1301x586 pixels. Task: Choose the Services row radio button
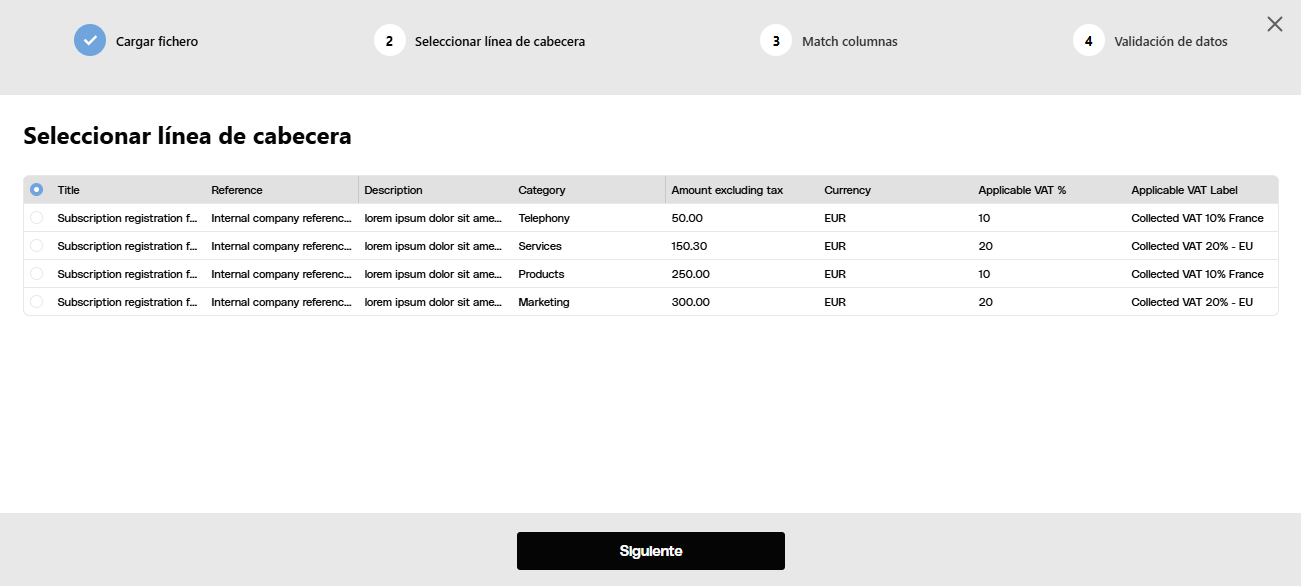(x=37, y=245)
